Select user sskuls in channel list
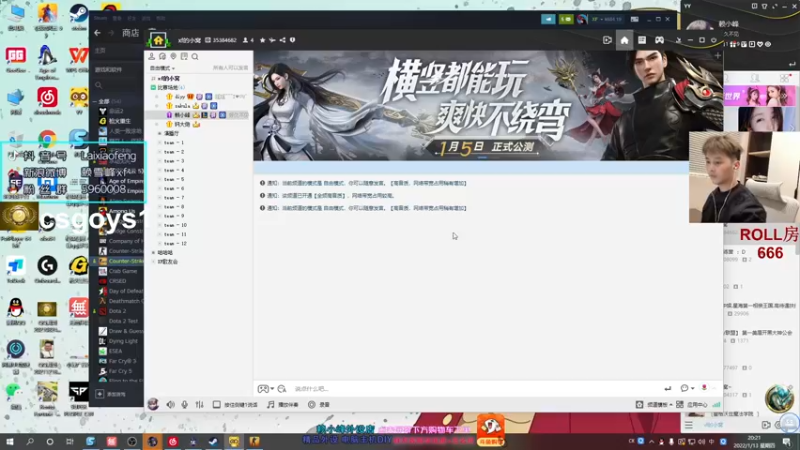800x450 pixels. [182, 106]
